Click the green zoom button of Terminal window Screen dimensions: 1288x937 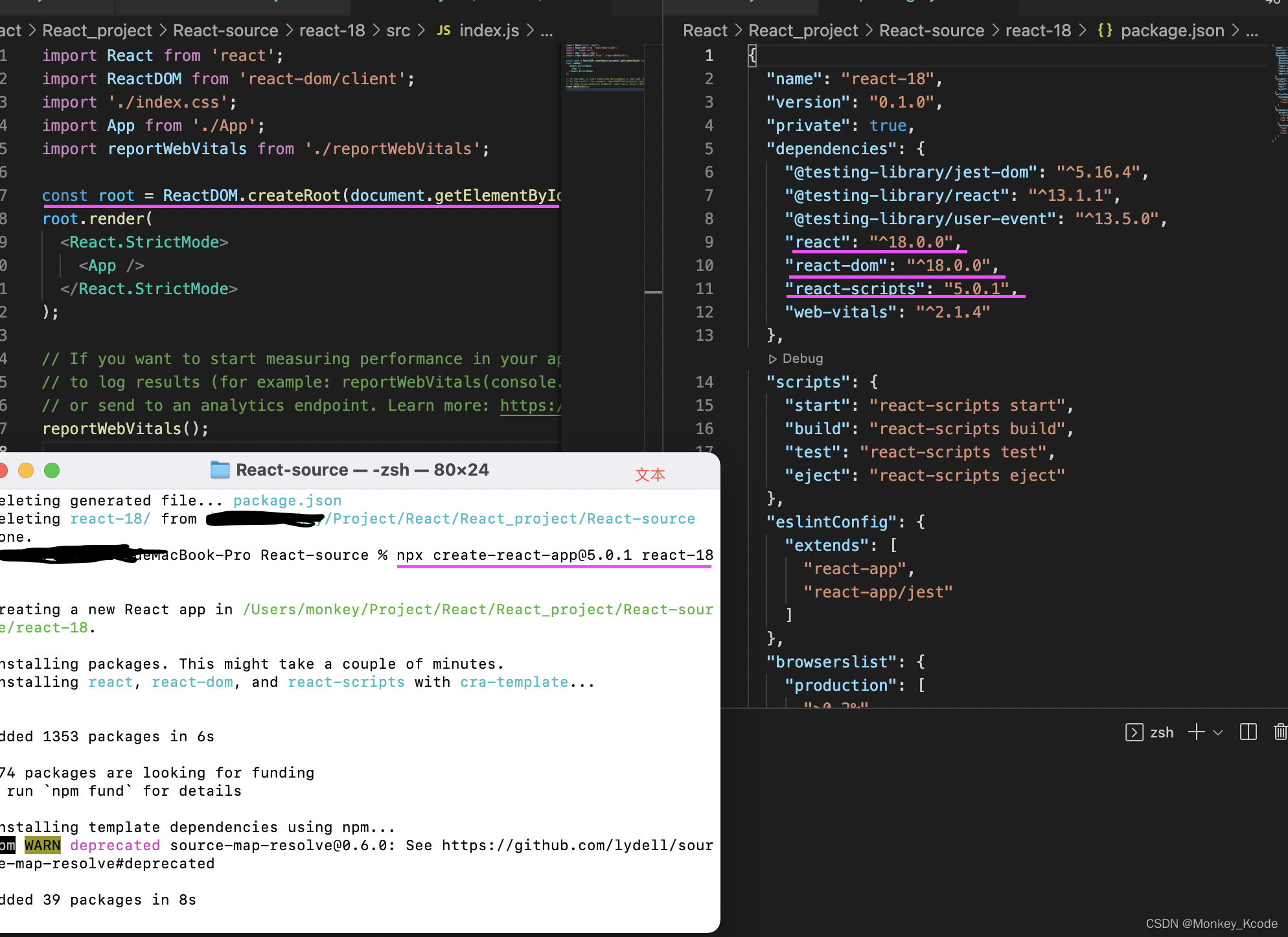pos(52,470)
